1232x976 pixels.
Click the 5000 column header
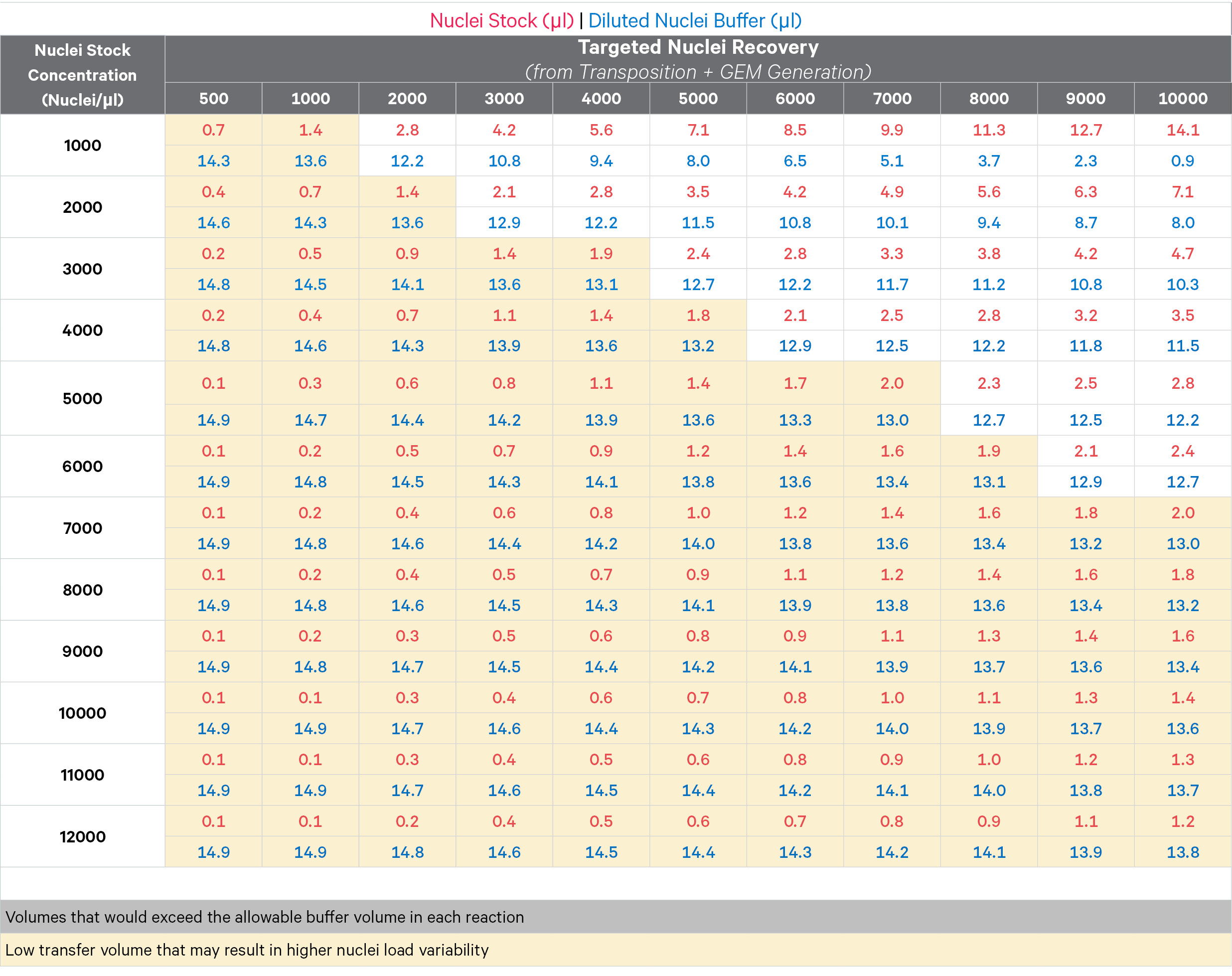tap(697, 98)
